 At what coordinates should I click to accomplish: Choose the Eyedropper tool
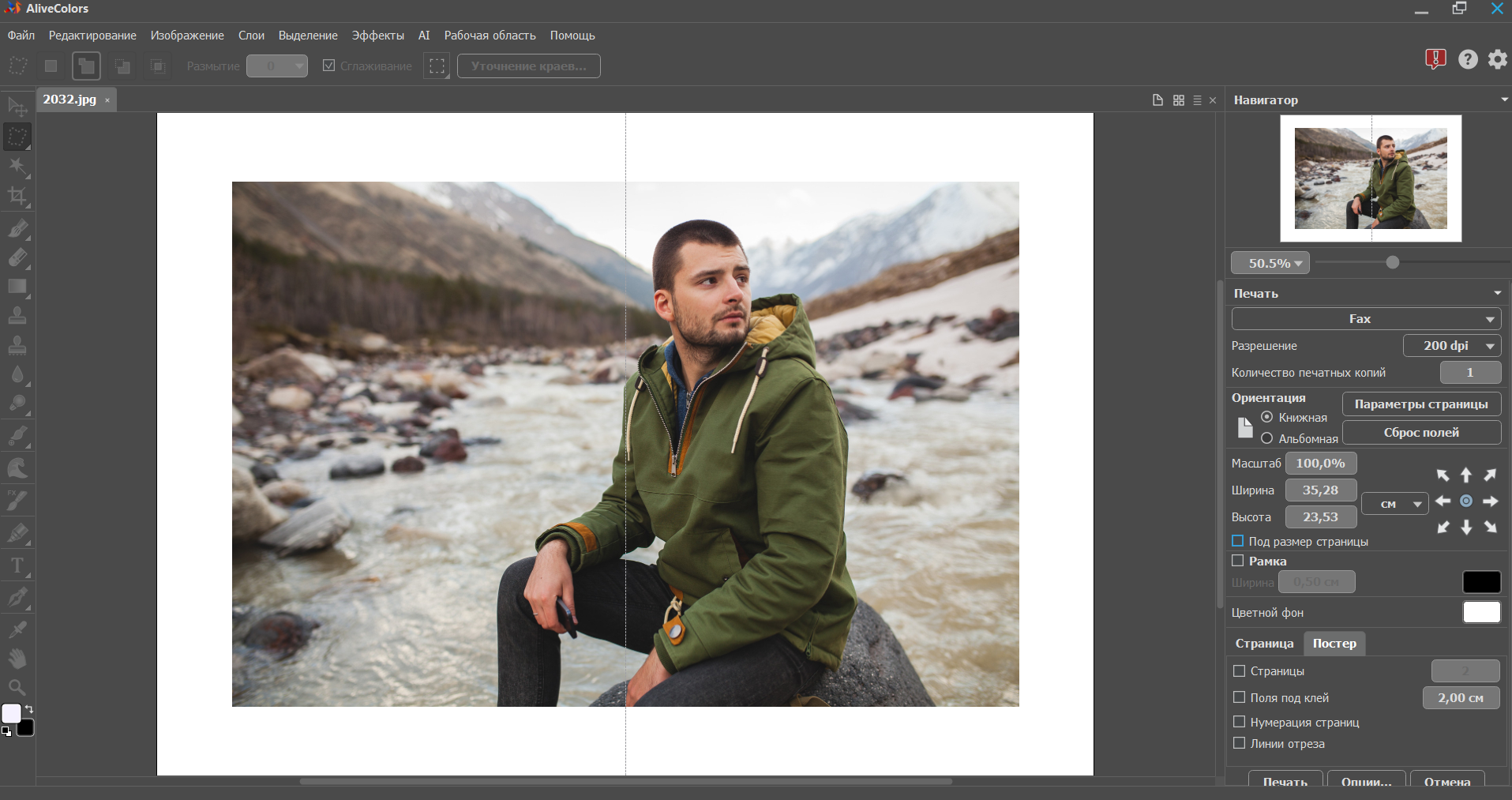(17, 629)
